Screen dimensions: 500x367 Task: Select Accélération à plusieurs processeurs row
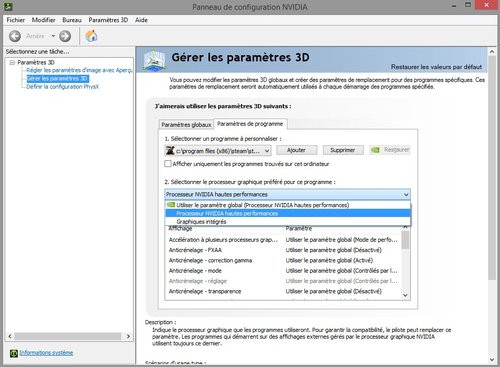[283, 240]
